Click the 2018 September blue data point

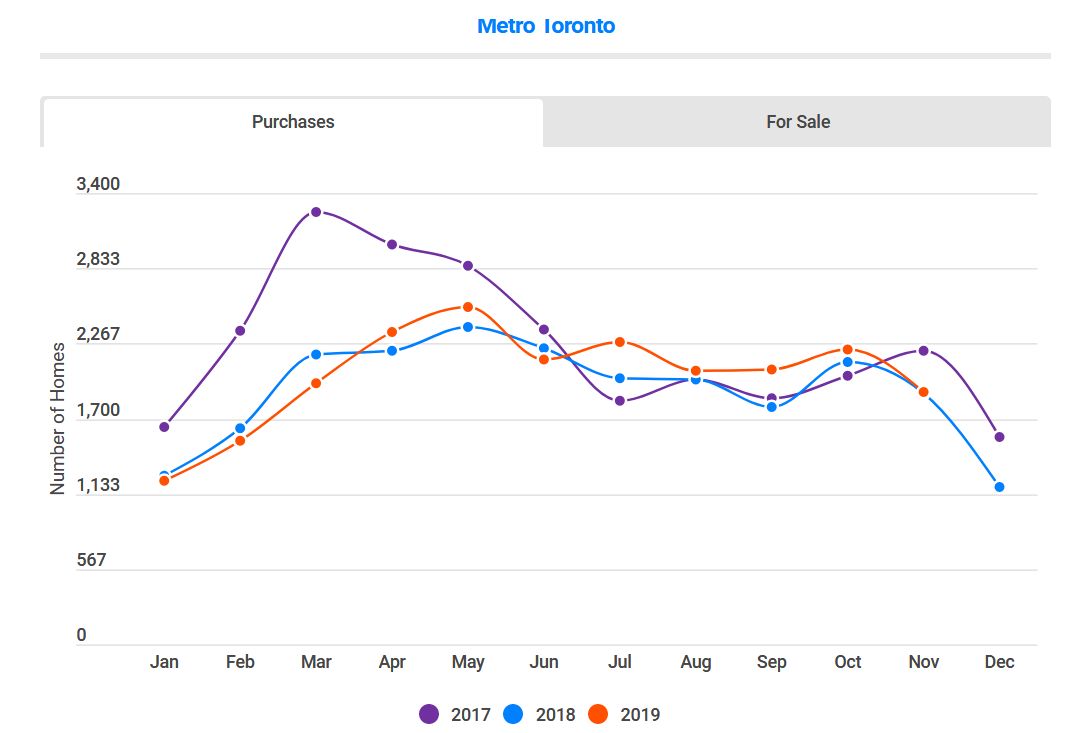click(772, 407)
